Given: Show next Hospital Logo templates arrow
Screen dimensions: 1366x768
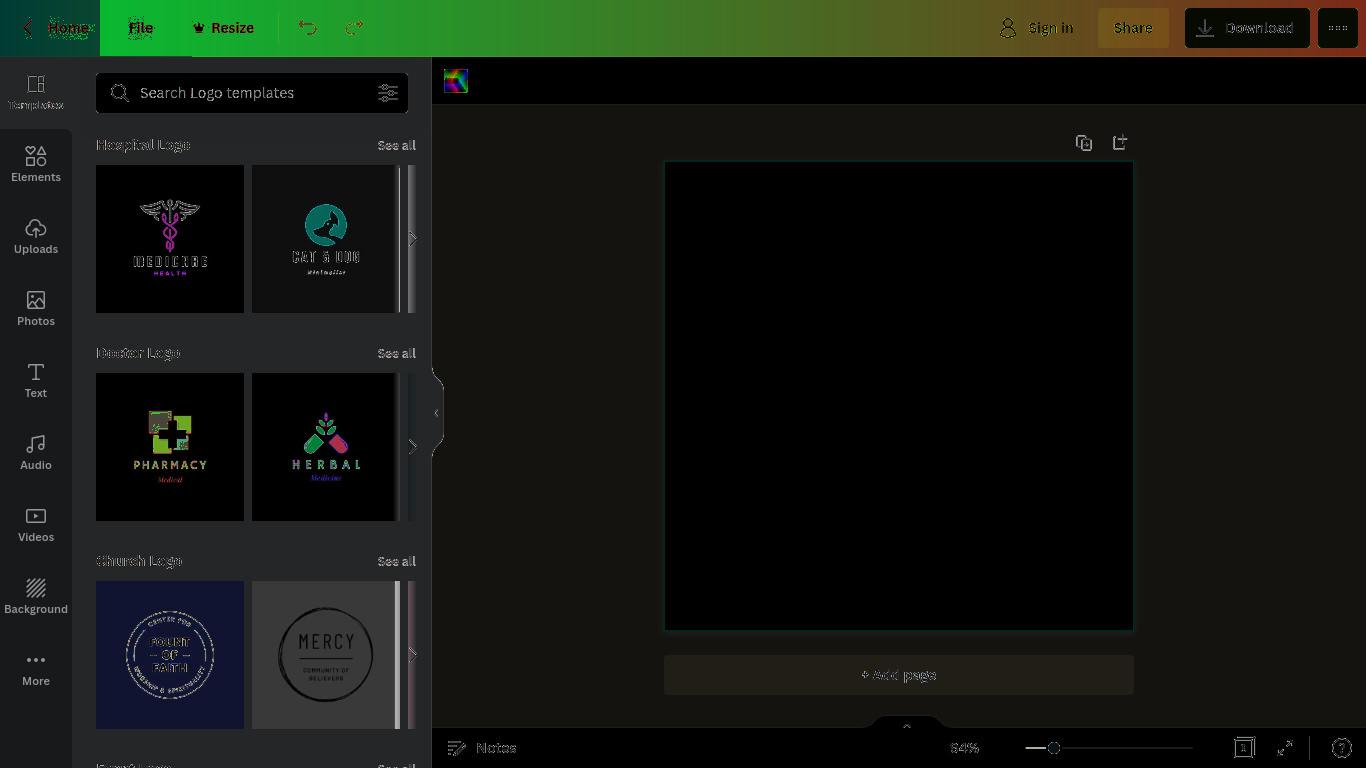Looking at the screenshot, I should tap(412, 239).
